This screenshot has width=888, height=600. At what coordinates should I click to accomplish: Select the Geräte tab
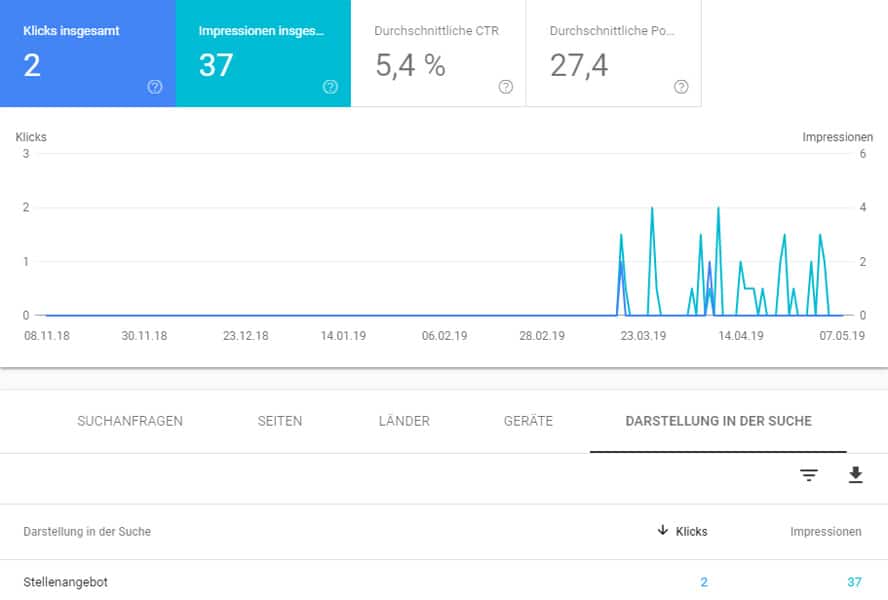pyautogui.click(x=528, y=421)
